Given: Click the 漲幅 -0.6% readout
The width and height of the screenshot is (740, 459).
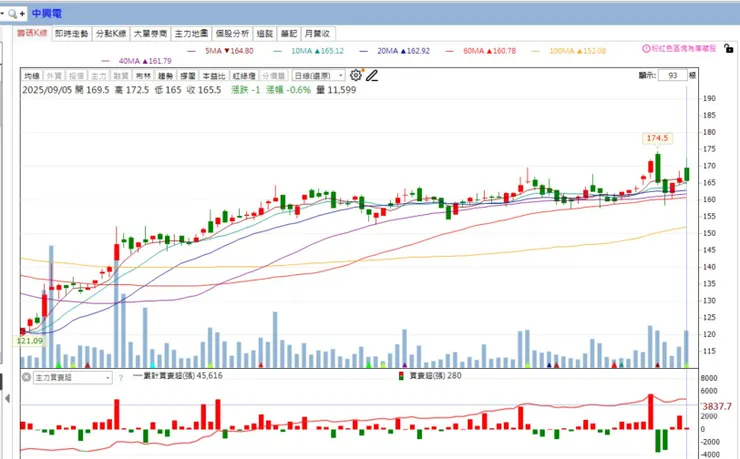Looking at the screenshot, I should point(288,90).
